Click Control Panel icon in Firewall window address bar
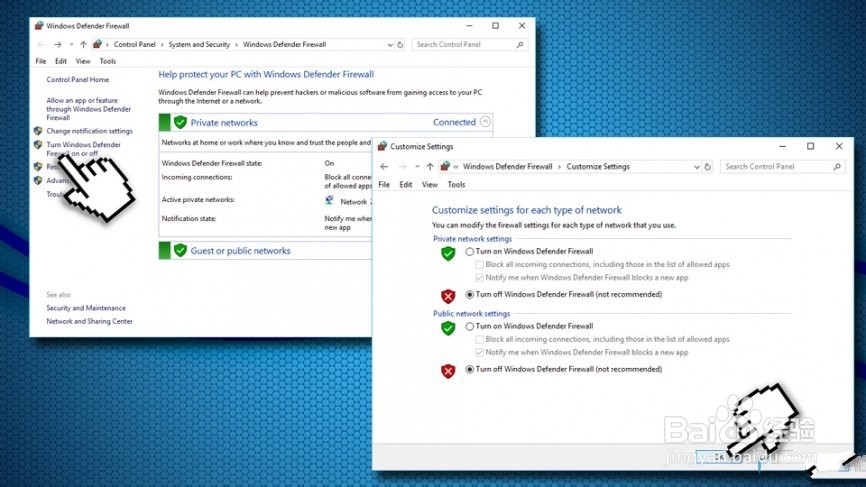 pos(97,44)
